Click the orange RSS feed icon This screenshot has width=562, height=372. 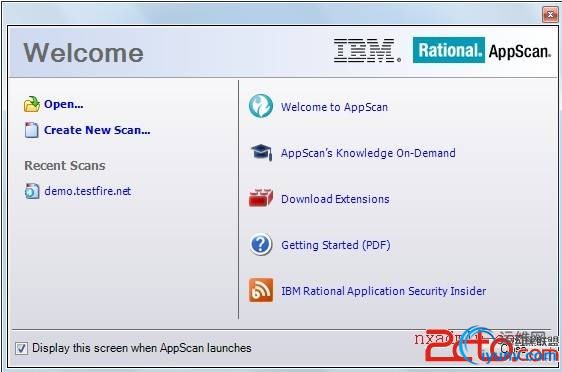pos(261,290)
